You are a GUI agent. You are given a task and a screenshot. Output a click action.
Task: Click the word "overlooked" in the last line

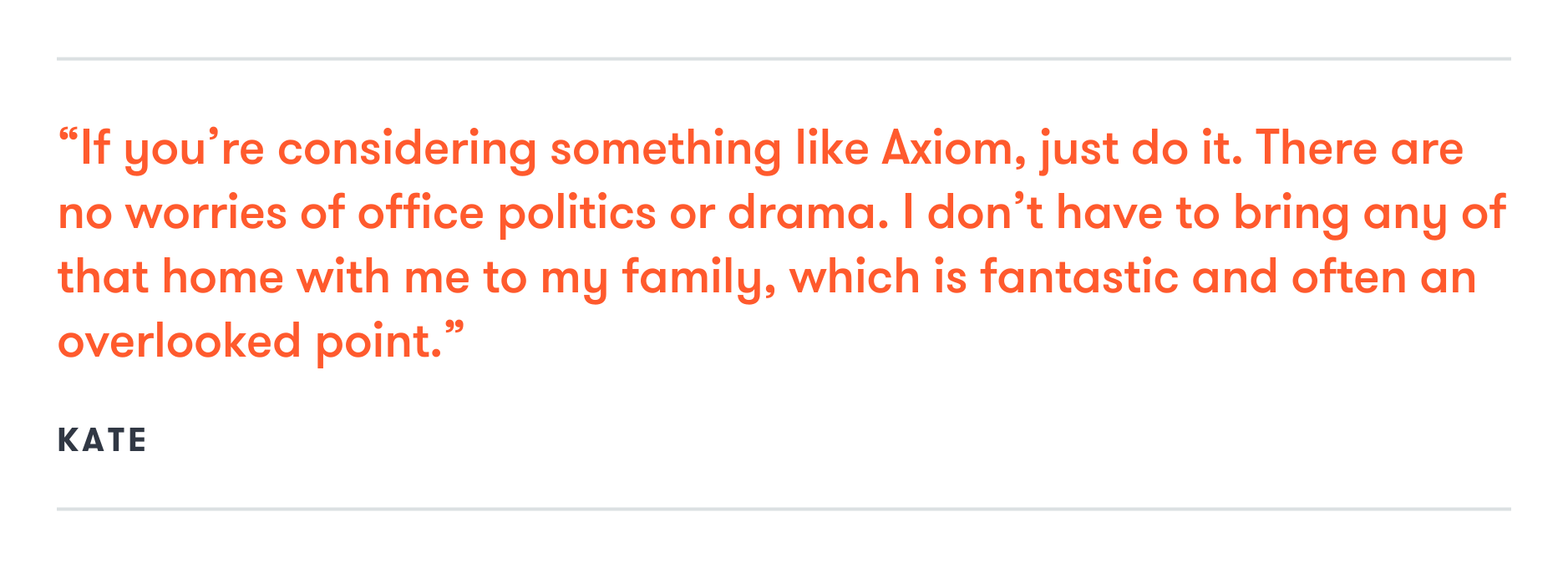179,342
